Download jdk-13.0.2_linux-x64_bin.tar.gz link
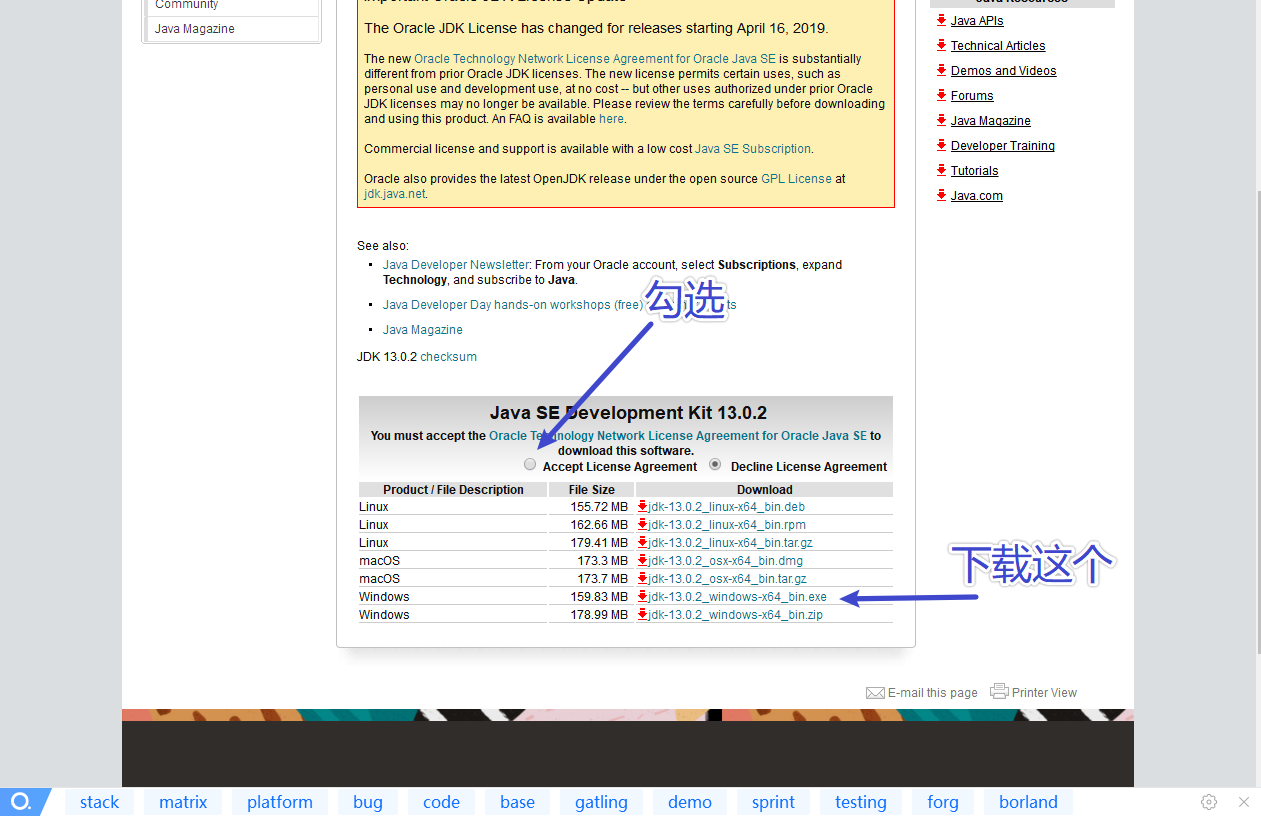 [731, 543]
